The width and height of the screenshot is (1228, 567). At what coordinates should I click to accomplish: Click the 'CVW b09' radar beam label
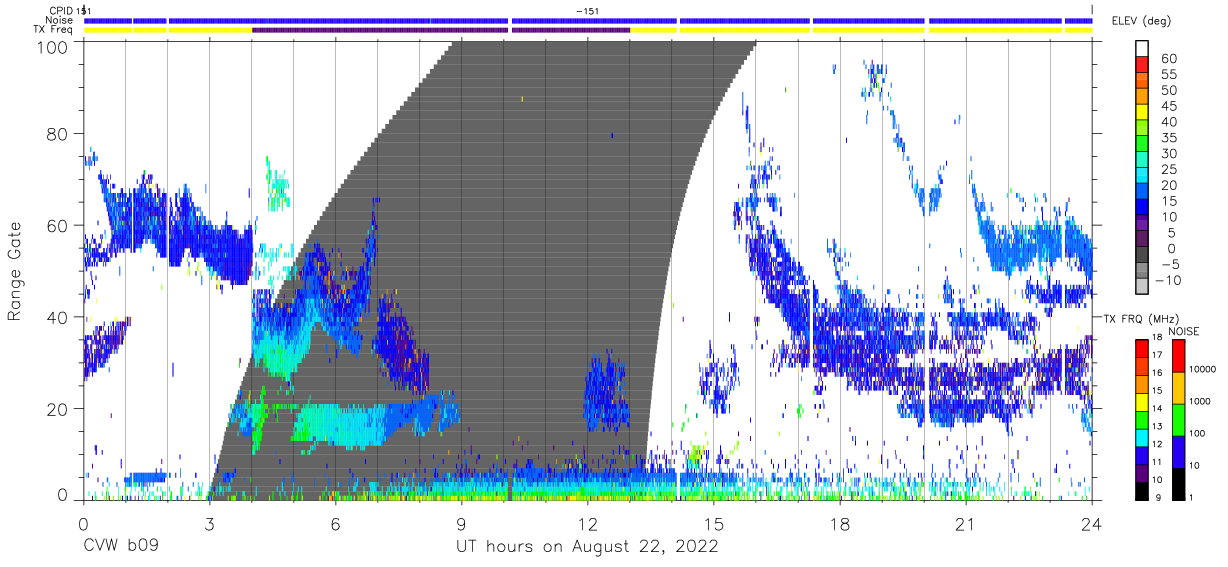(x=120, y=547)
